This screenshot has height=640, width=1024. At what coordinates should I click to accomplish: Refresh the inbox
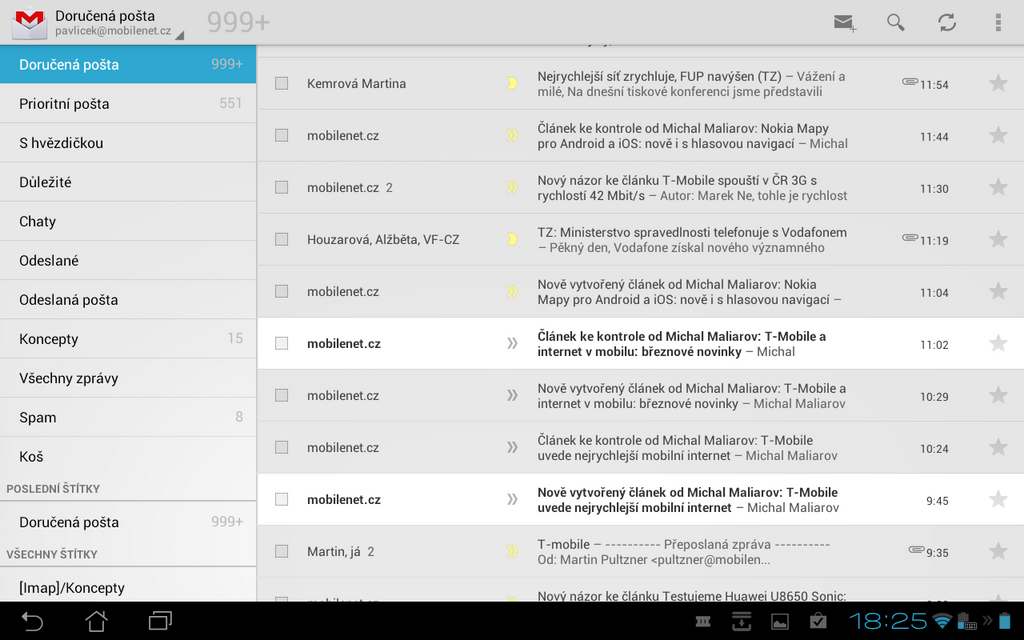coord(947,21)
